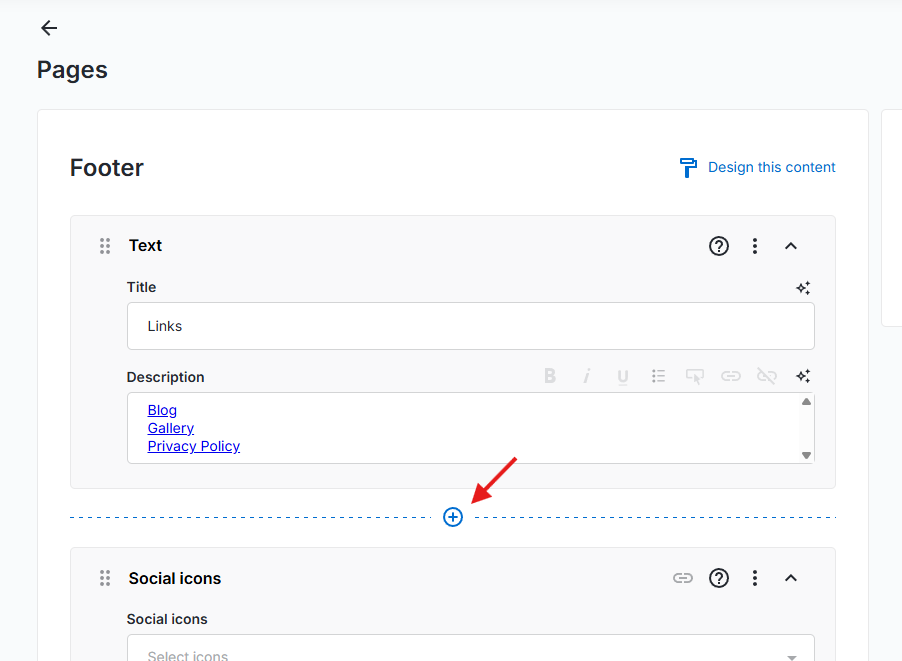
Task: Toggle underline formatting in Description
Action: point(623,376)
